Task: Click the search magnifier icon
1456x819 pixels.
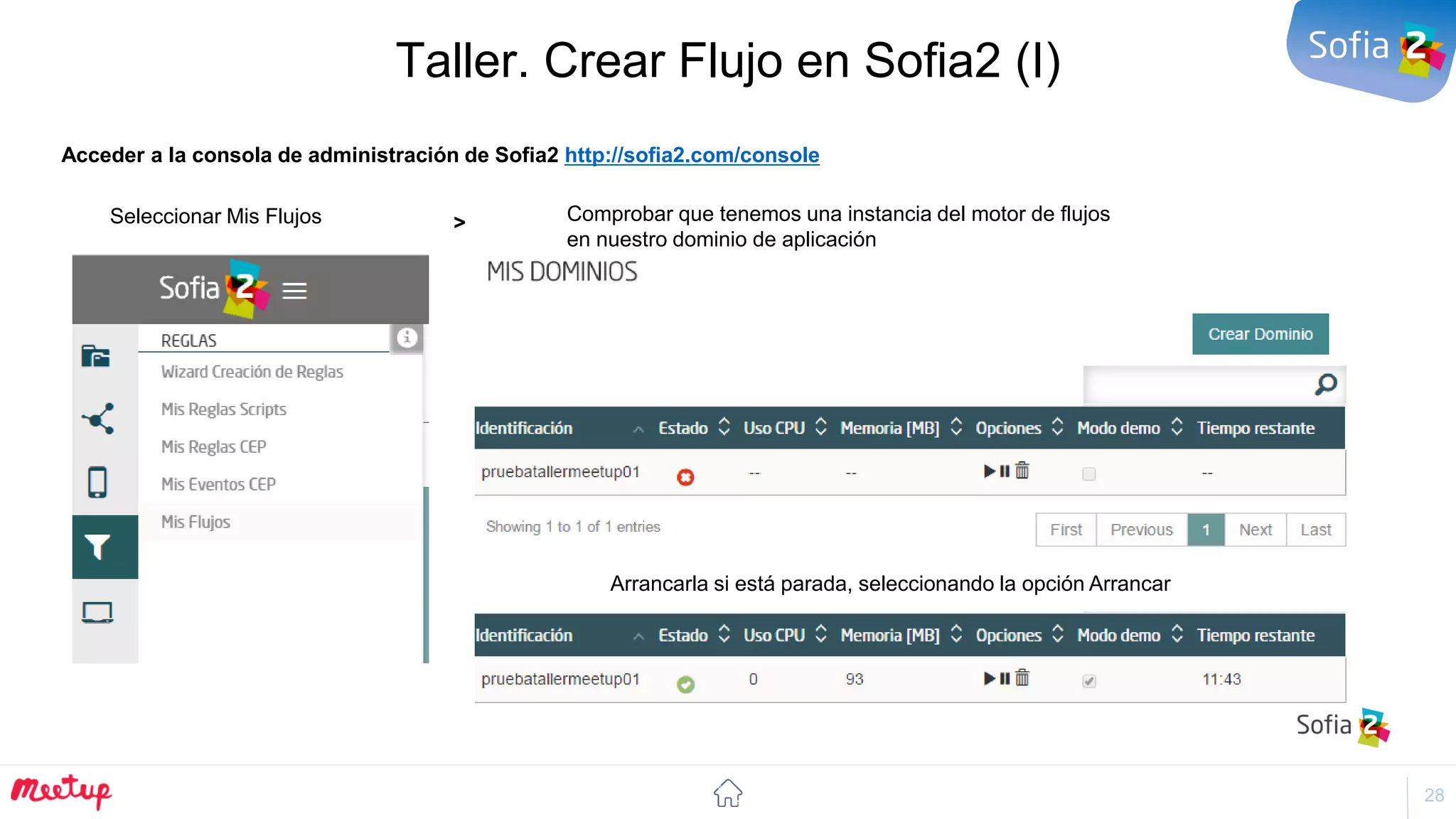Action: tap(1326, 385)
